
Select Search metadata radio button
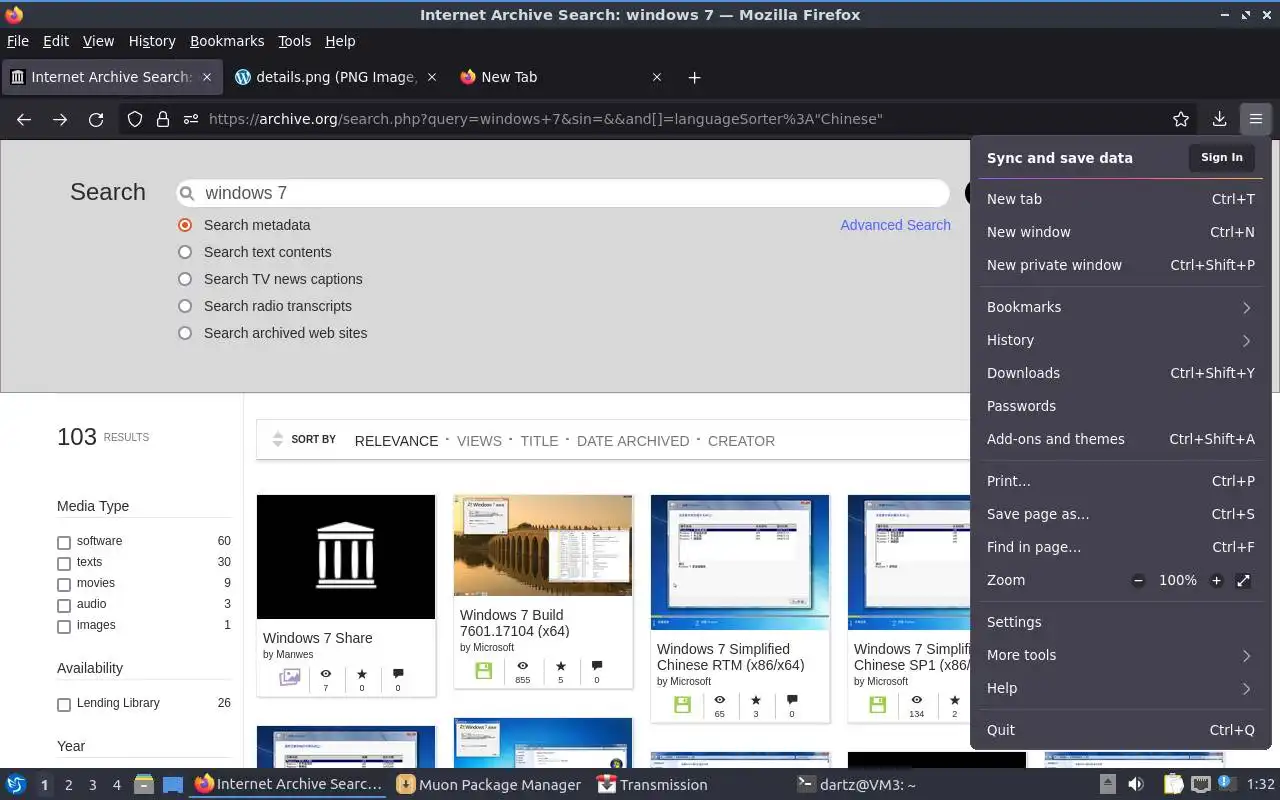(185, 225)
